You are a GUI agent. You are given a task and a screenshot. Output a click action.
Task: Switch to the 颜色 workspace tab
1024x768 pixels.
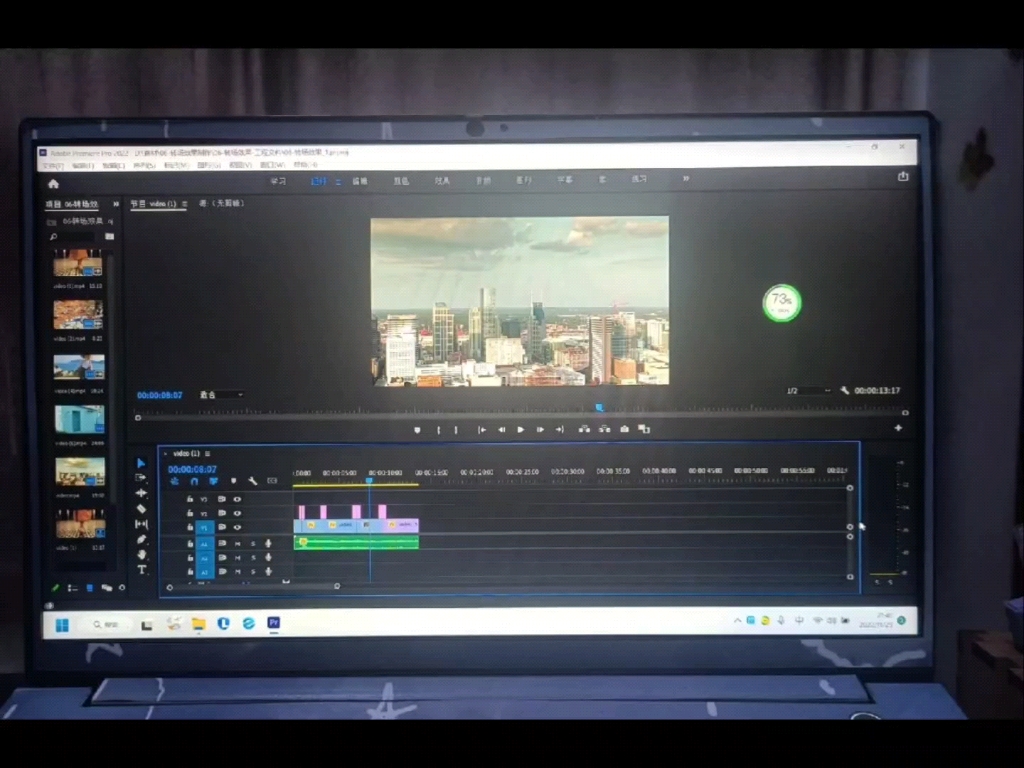click(398, 180)
